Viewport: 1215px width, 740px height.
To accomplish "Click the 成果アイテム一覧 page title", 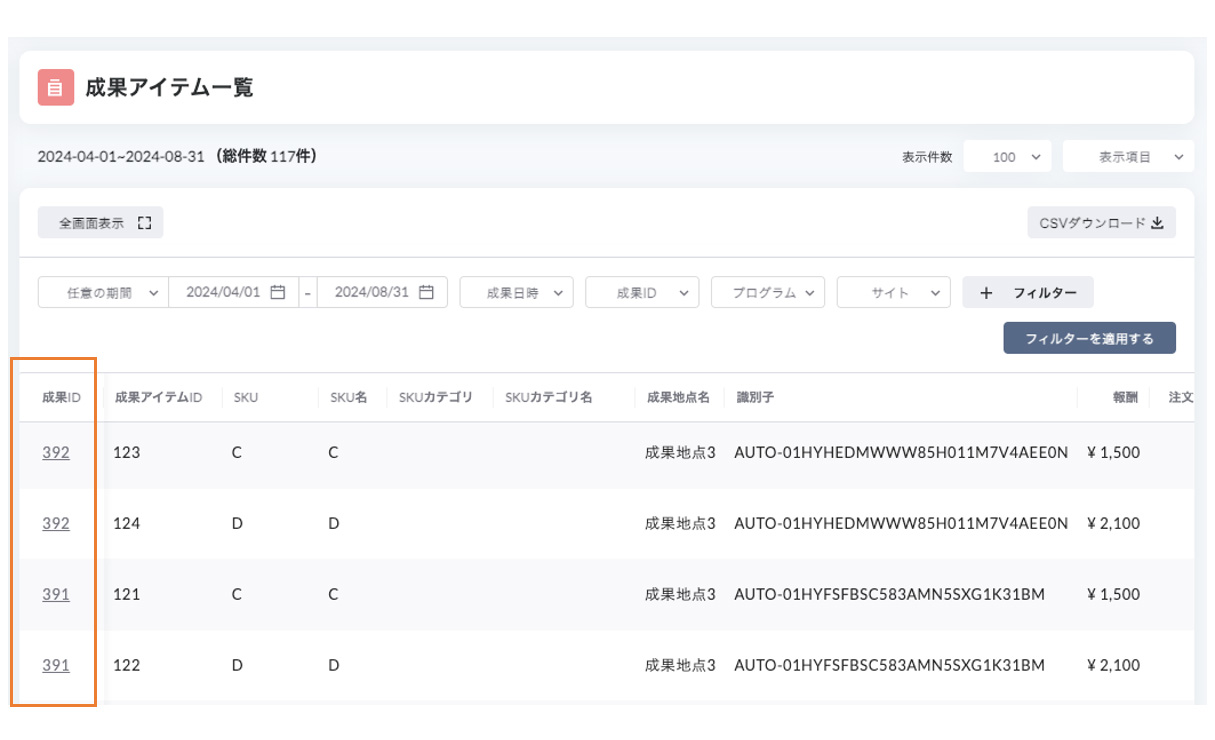I will [169, 87].
